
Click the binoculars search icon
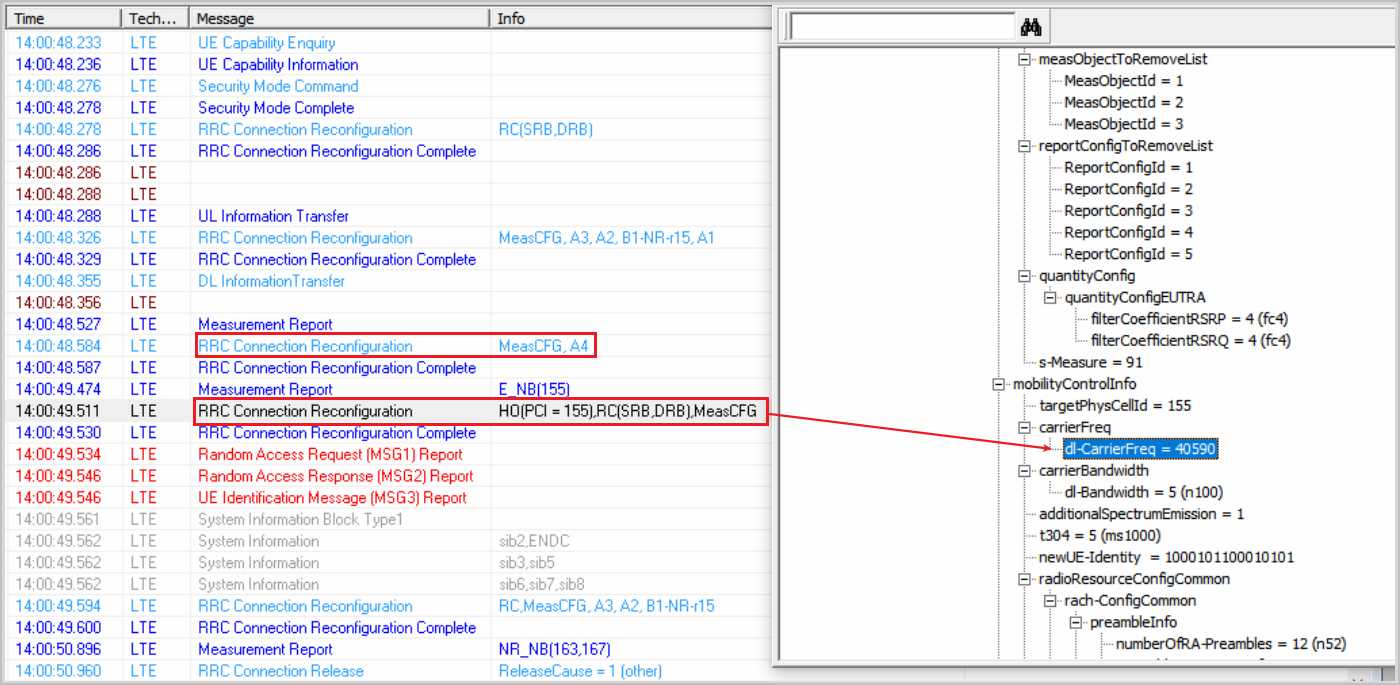pyautogui.click(x=1031, y=27)
